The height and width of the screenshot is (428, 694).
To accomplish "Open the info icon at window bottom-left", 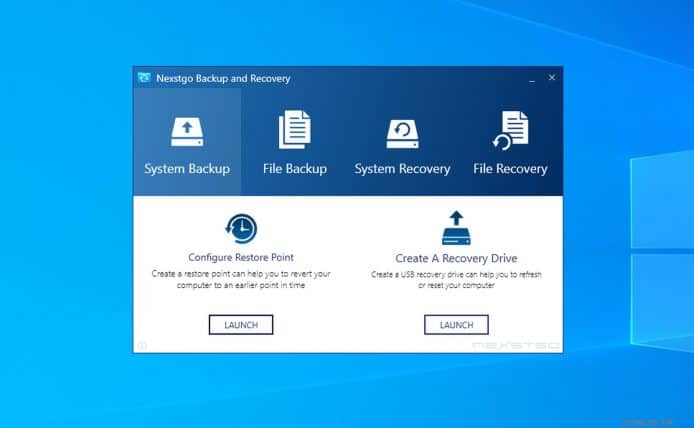I will coord(142,345).
